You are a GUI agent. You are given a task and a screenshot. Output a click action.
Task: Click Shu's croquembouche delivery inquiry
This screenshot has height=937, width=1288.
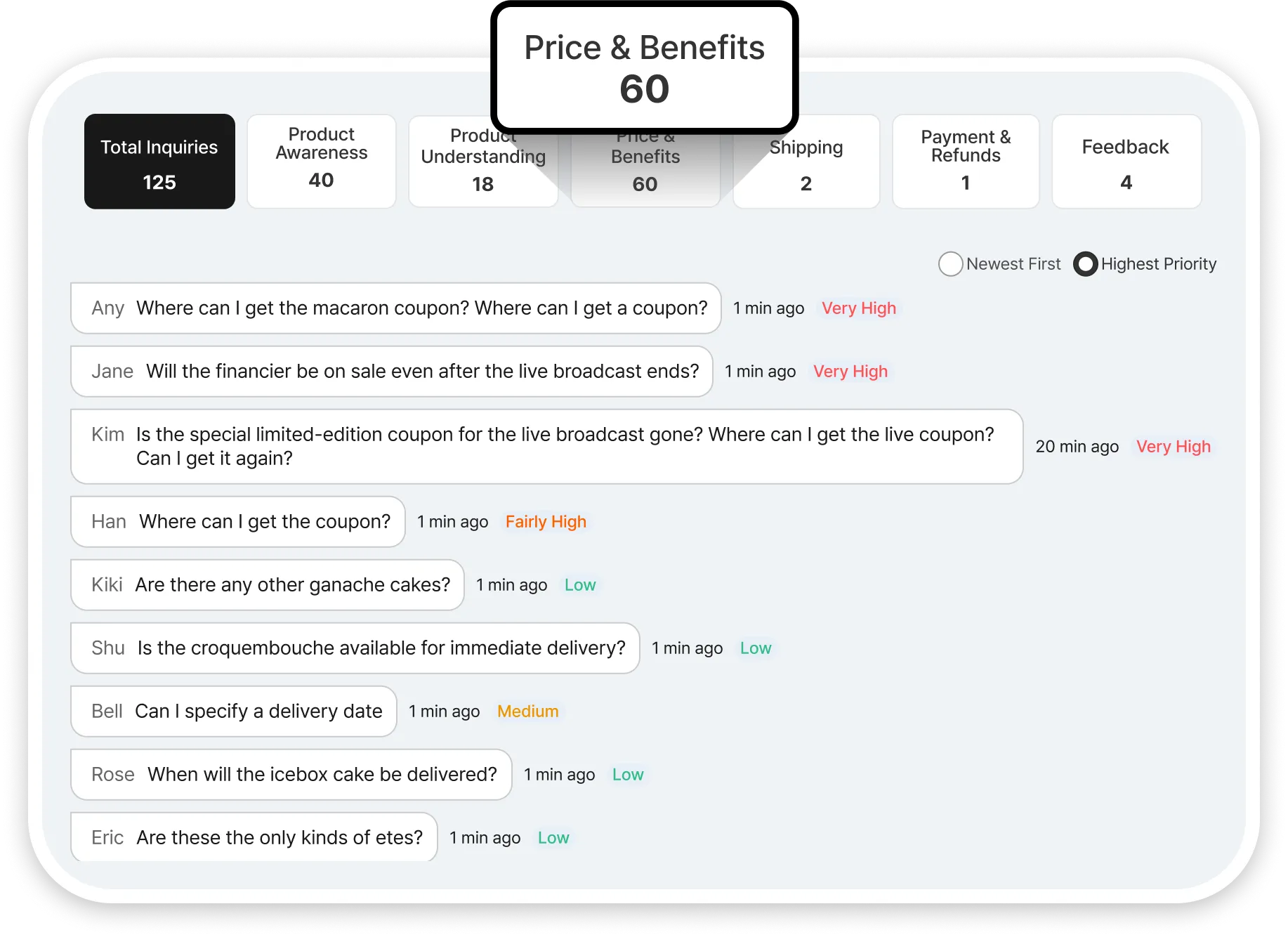click(x=355, y=648)
